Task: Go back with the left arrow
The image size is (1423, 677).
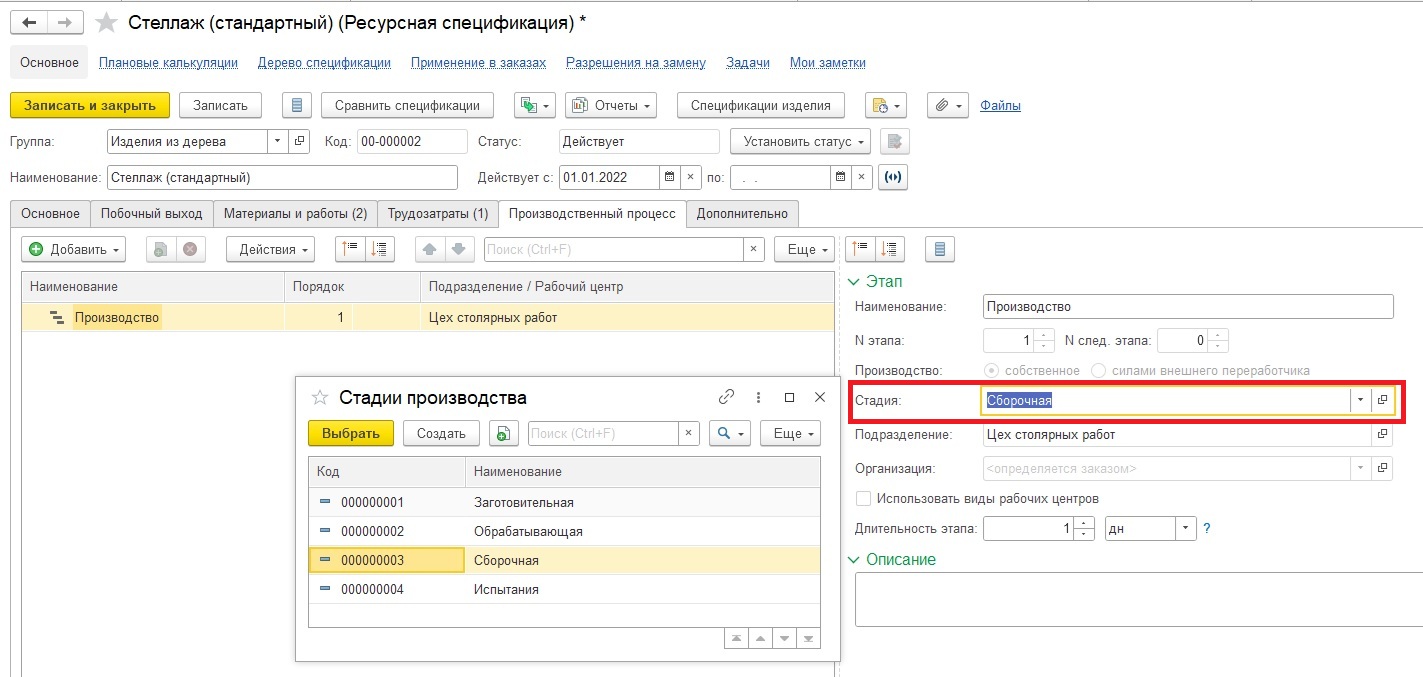Action: point(29,22)
